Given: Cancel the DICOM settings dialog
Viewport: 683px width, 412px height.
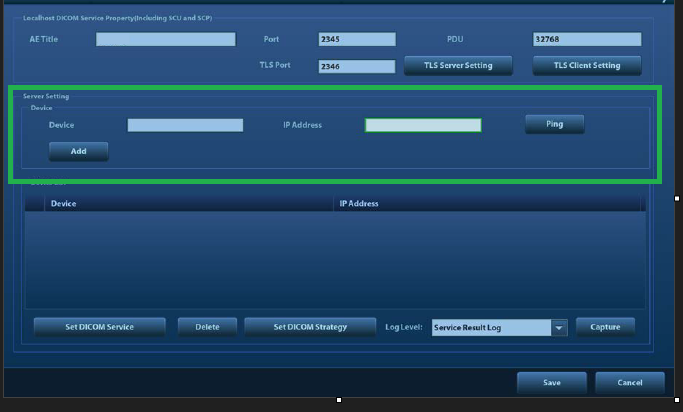Looking at the screenshot, I should (x=630, y=383).
